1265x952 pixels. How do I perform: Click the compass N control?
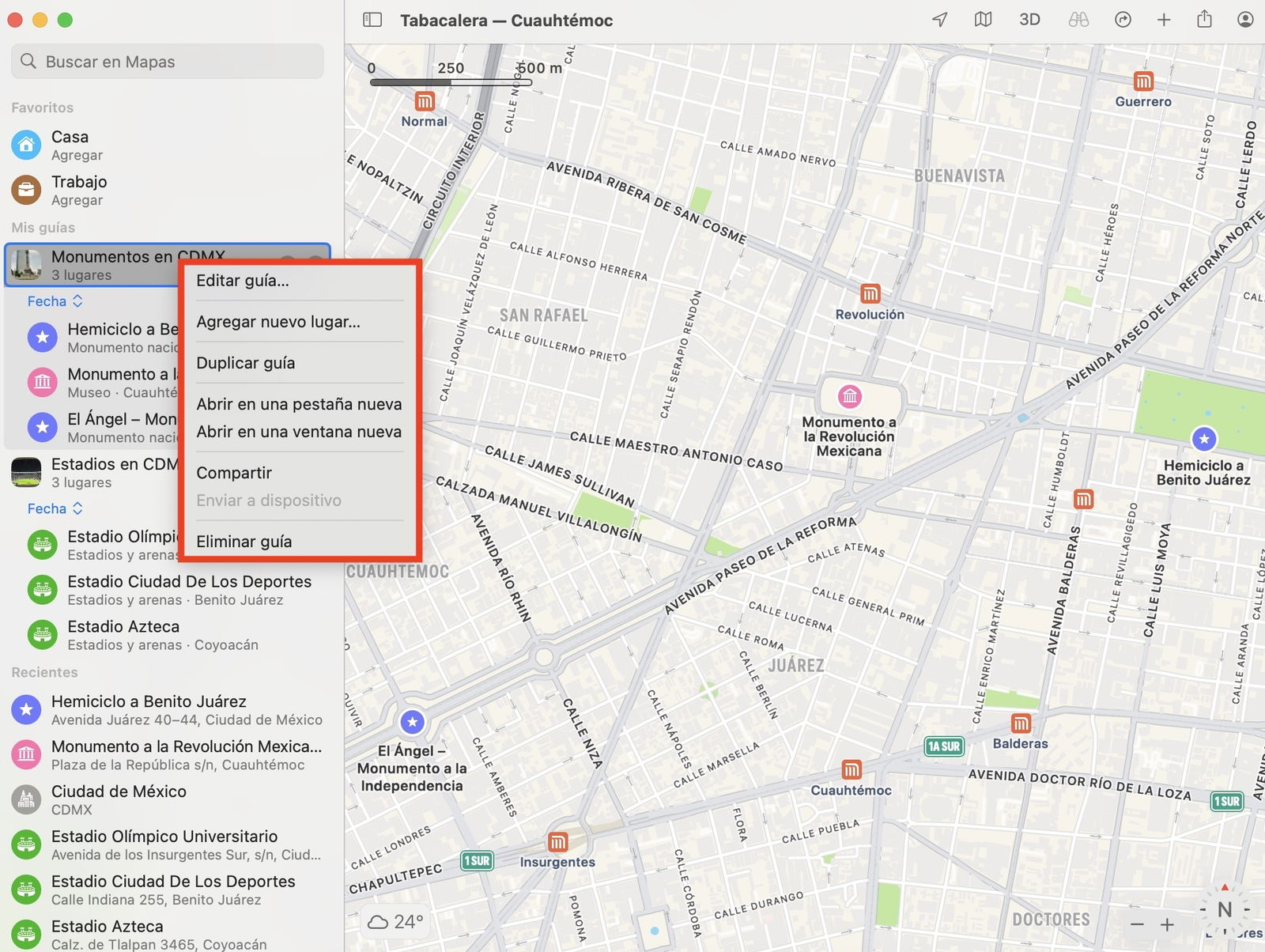pyautogui.click(x=1225, y=909)
